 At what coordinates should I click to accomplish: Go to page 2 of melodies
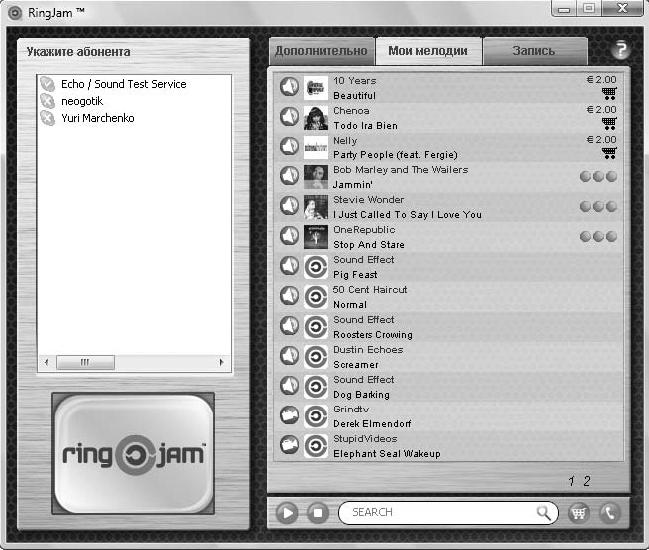[x=587, y=481]
